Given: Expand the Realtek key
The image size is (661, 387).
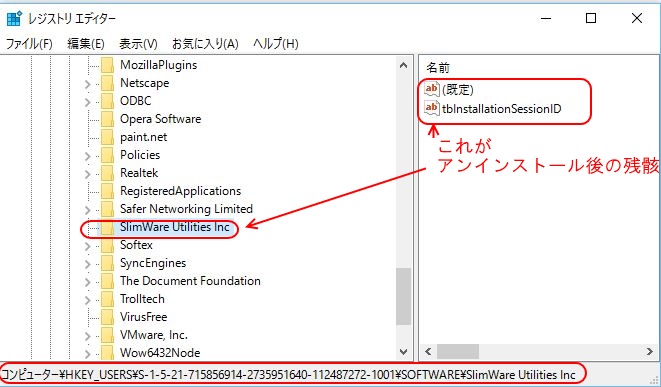Looking at the screenshot, I should click(88, 174).
